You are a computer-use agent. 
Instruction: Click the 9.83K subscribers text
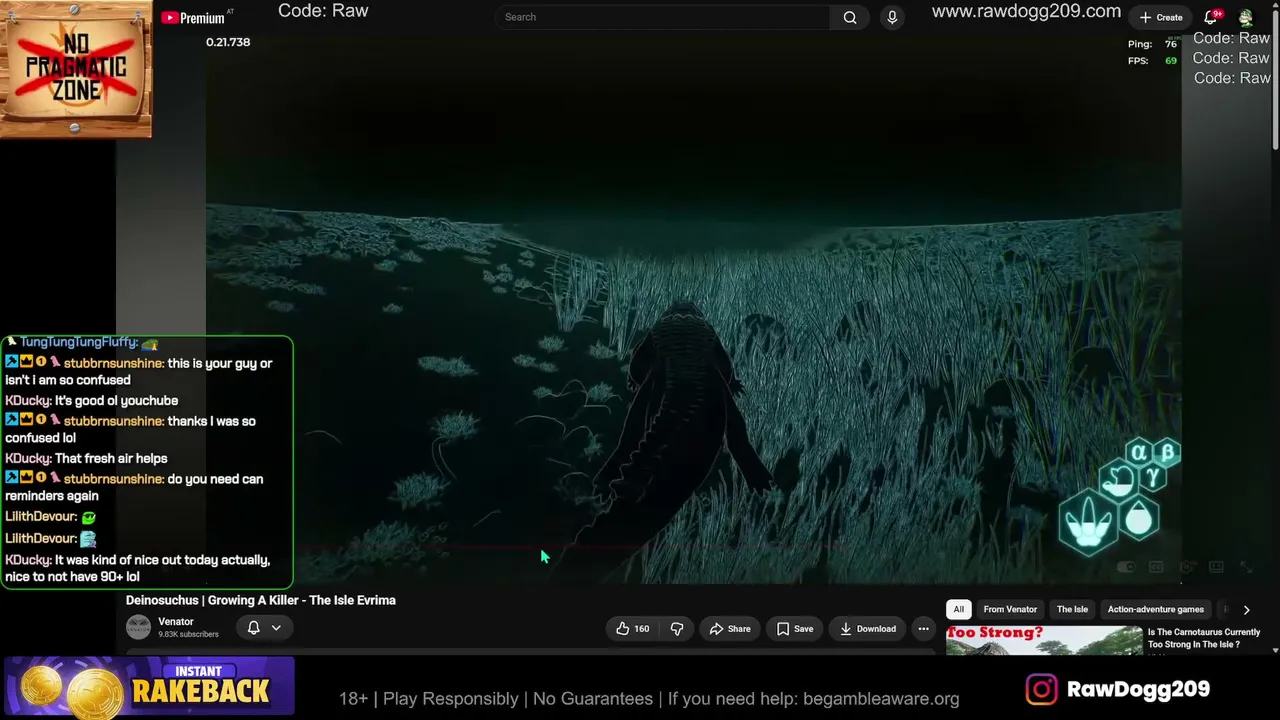point(188,634)
